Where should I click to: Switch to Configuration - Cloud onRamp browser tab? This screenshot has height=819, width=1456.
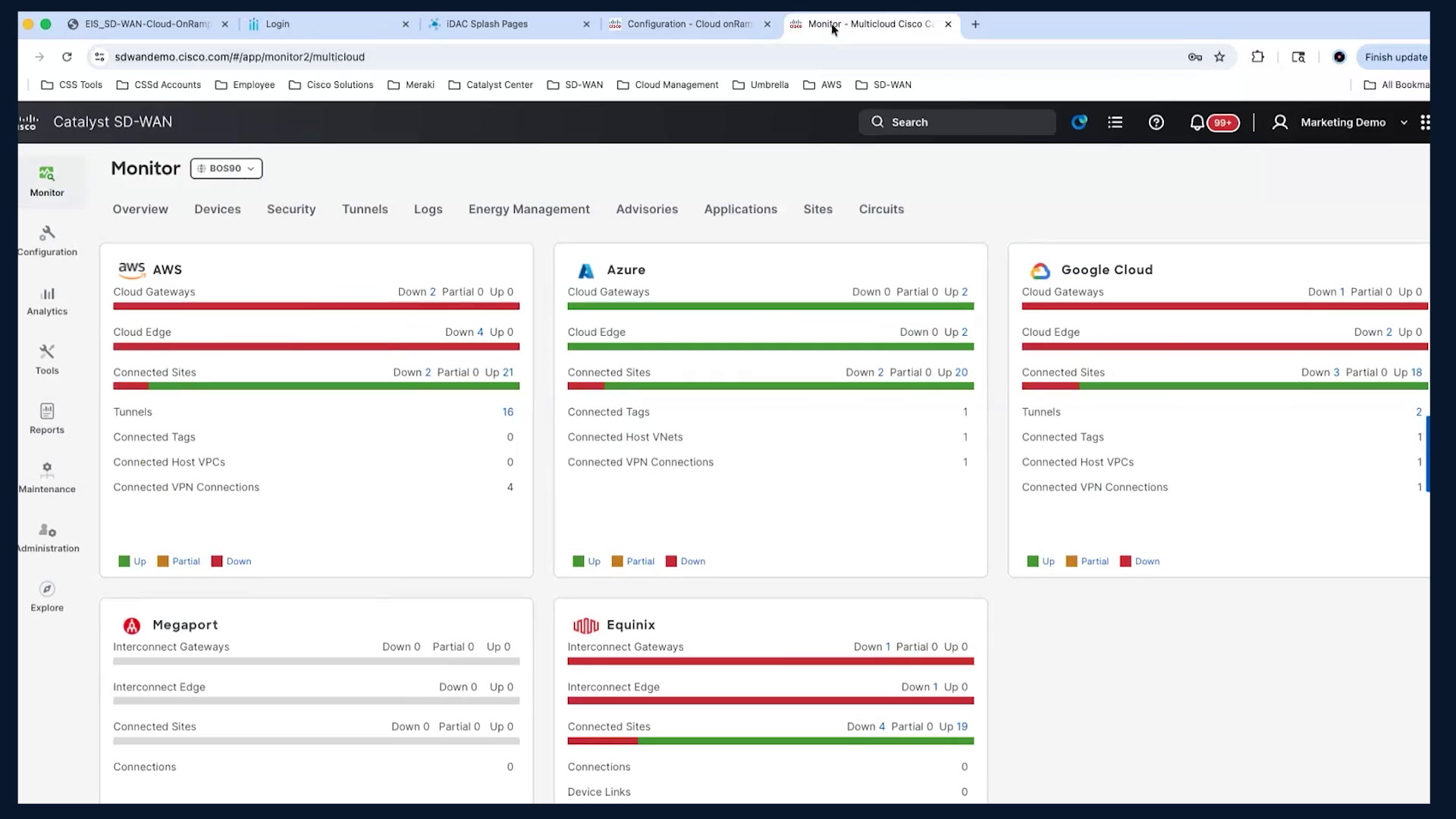[x=690, y=24]
